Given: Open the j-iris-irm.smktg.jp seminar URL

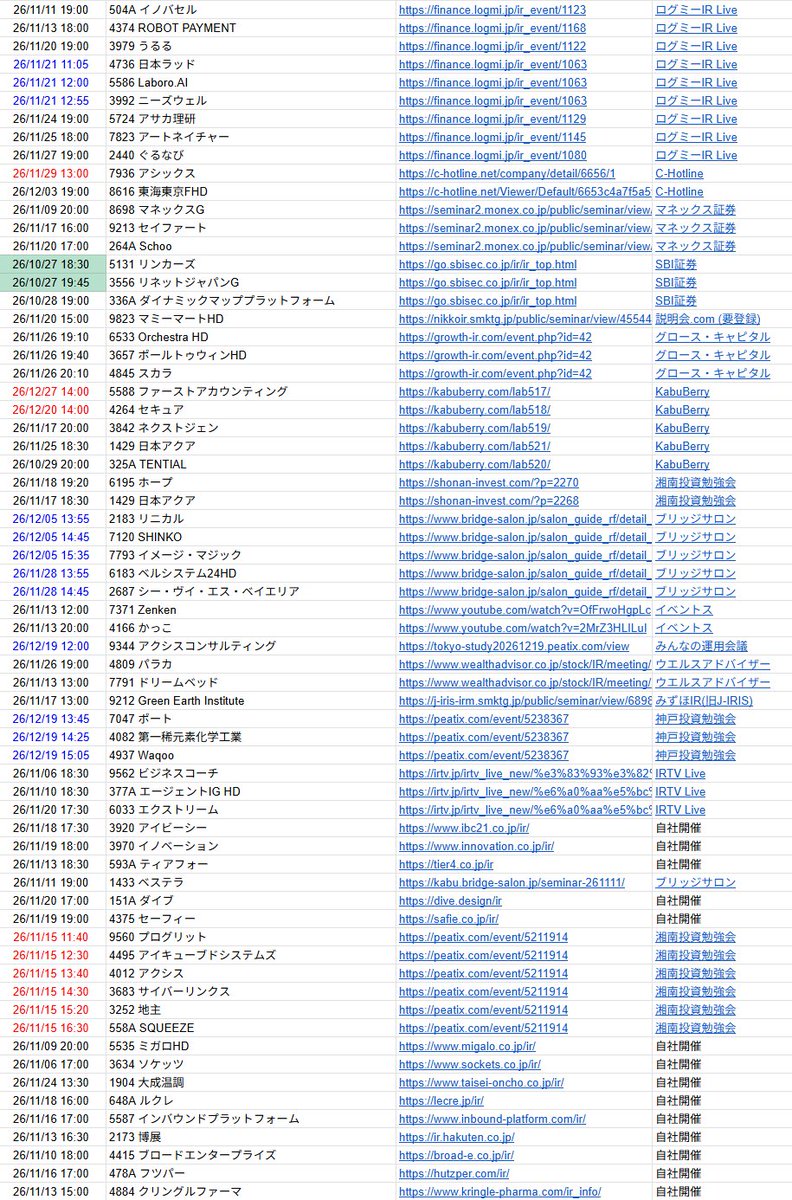Looking at the screenshot, I should [525, 701].
